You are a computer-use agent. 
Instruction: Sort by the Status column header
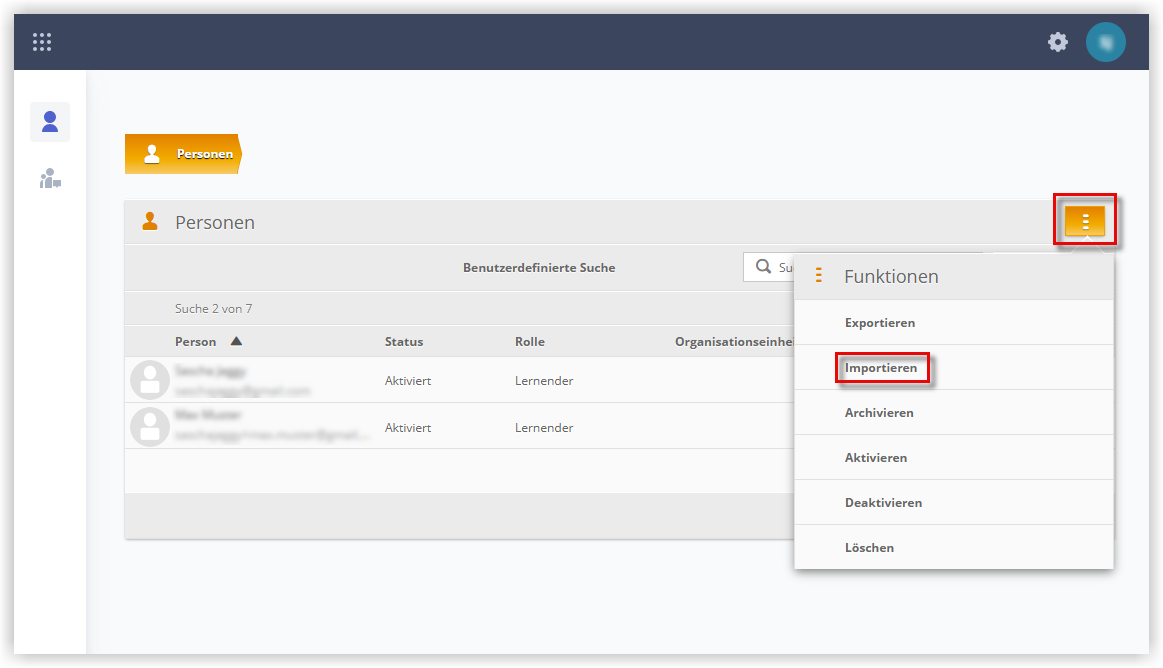(403, 342)
